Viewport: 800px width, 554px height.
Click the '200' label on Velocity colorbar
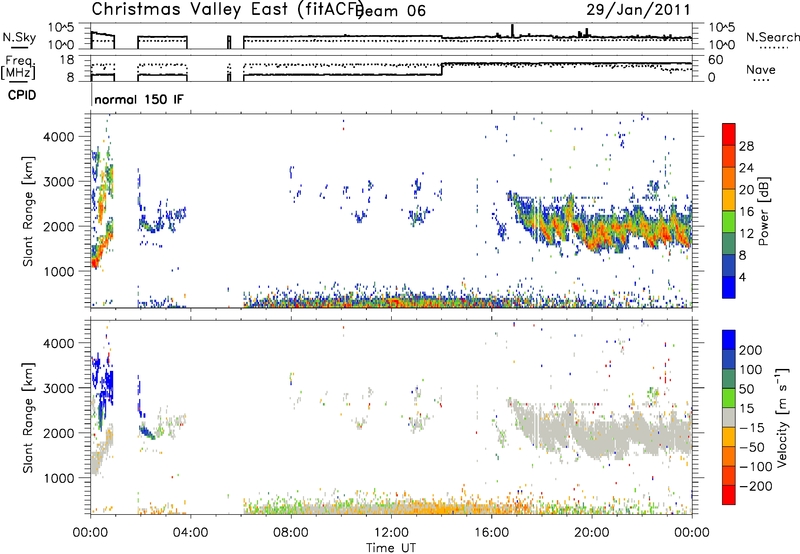(x=751, y=350)
